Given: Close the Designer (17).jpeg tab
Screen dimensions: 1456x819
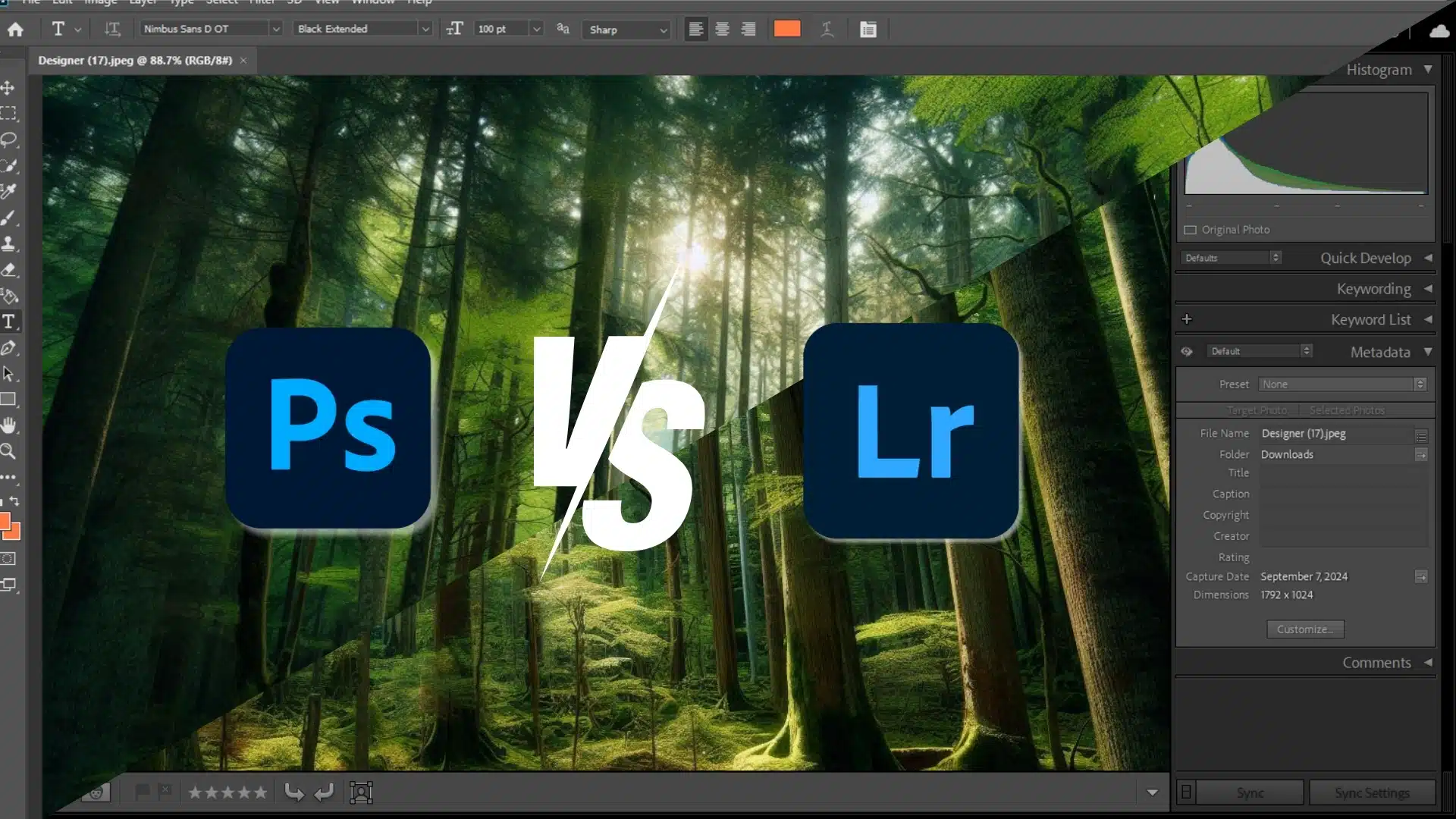Looking at the screenshot, I should coord(243,60).
